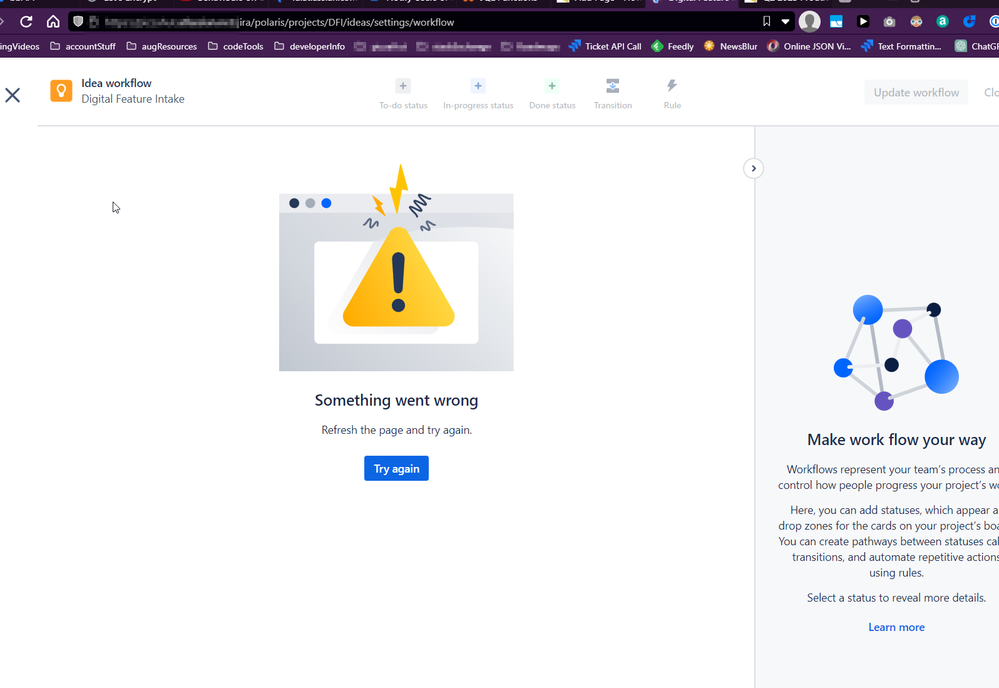Click the camera screenshot extension icon
This screenshot has width=999, height=688.
(889, 22)
